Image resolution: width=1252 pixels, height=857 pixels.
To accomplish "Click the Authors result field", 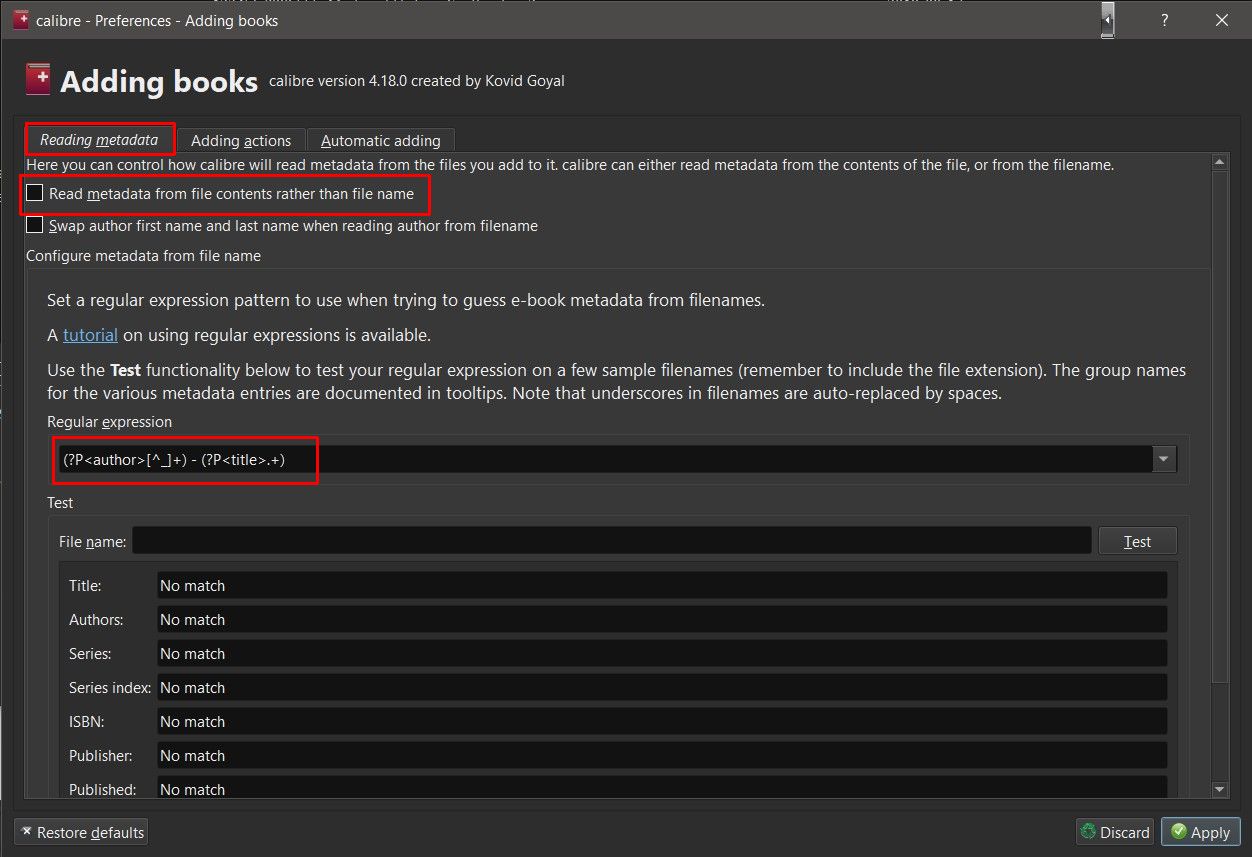I will point(662,619).
